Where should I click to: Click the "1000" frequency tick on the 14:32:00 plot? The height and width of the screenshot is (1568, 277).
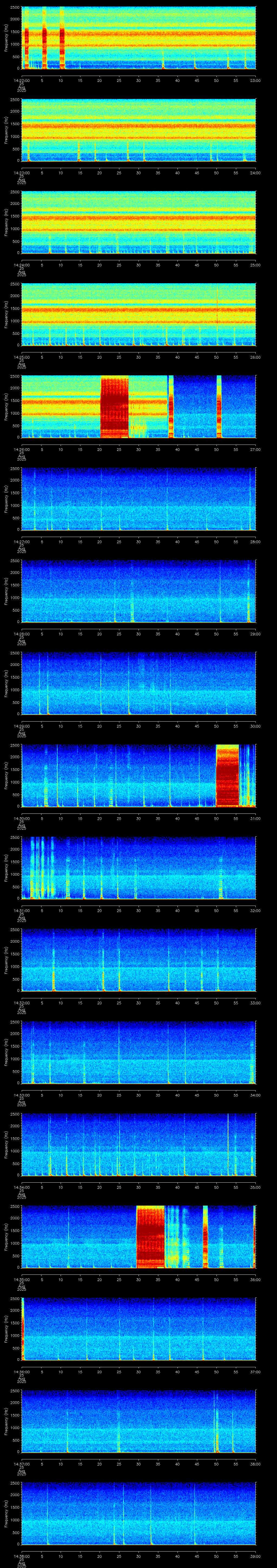coord(15,967)
